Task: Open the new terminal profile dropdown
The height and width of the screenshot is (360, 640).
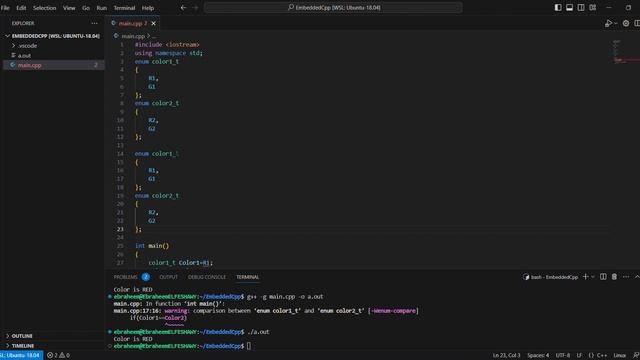Action: click(593, 277)
